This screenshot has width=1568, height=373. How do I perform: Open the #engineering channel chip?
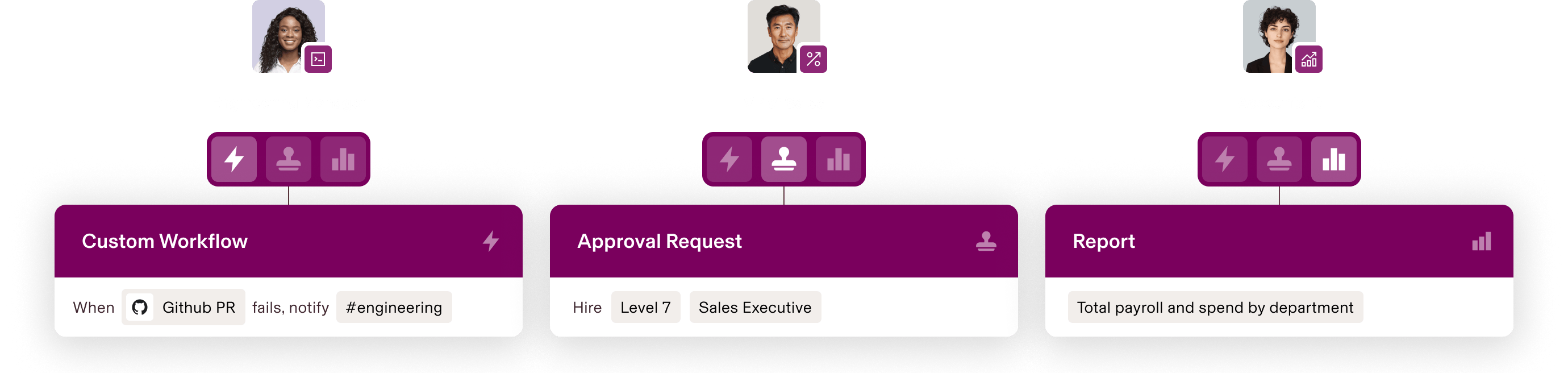[x=394, y=307]
